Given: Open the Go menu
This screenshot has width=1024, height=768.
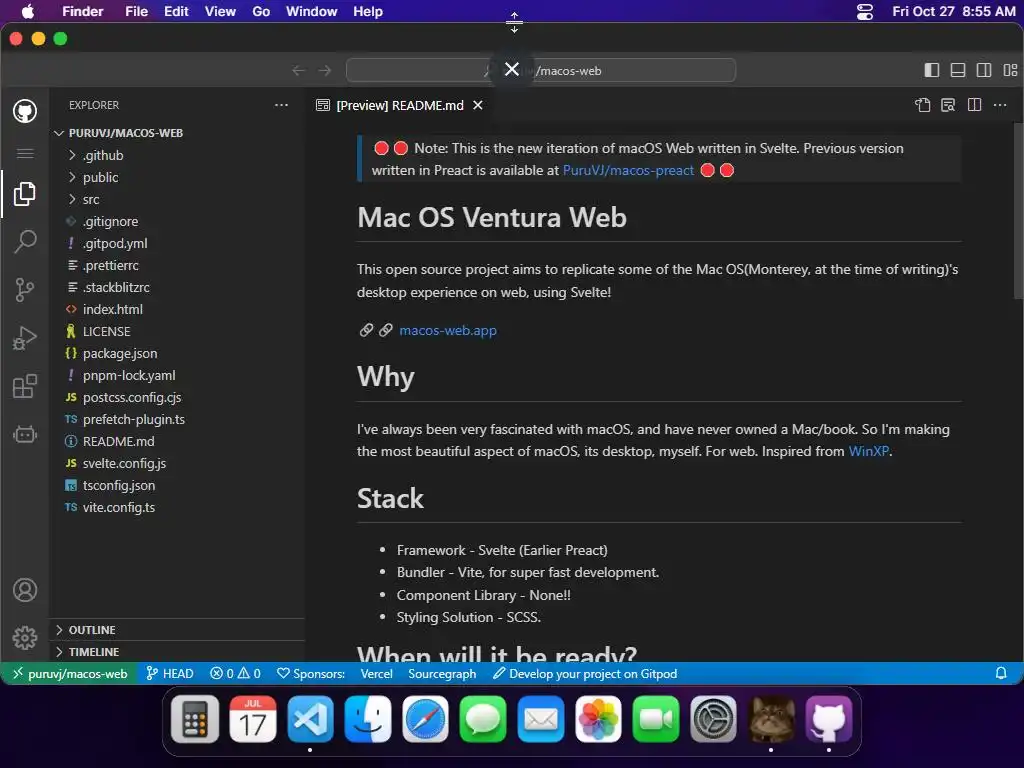Looking at the screenshot, I should tap(261, 12).
